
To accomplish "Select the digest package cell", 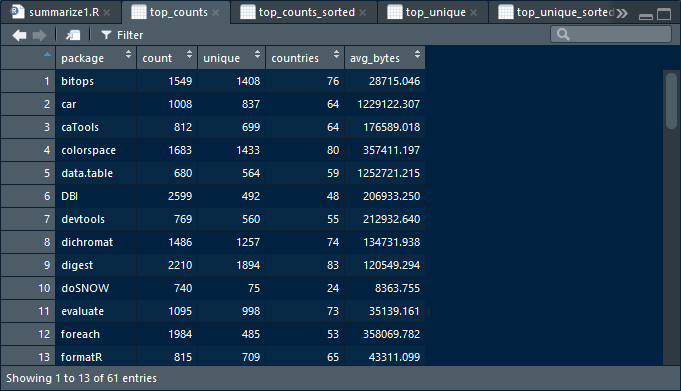I will point(96,265).
